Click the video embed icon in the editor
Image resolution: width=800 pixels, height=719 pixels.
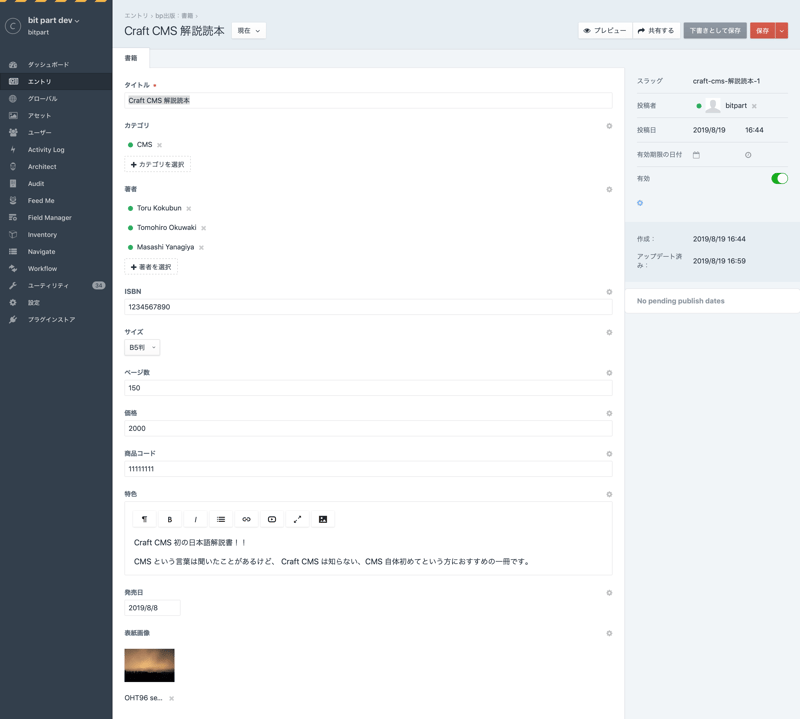[x=272, y=519]
